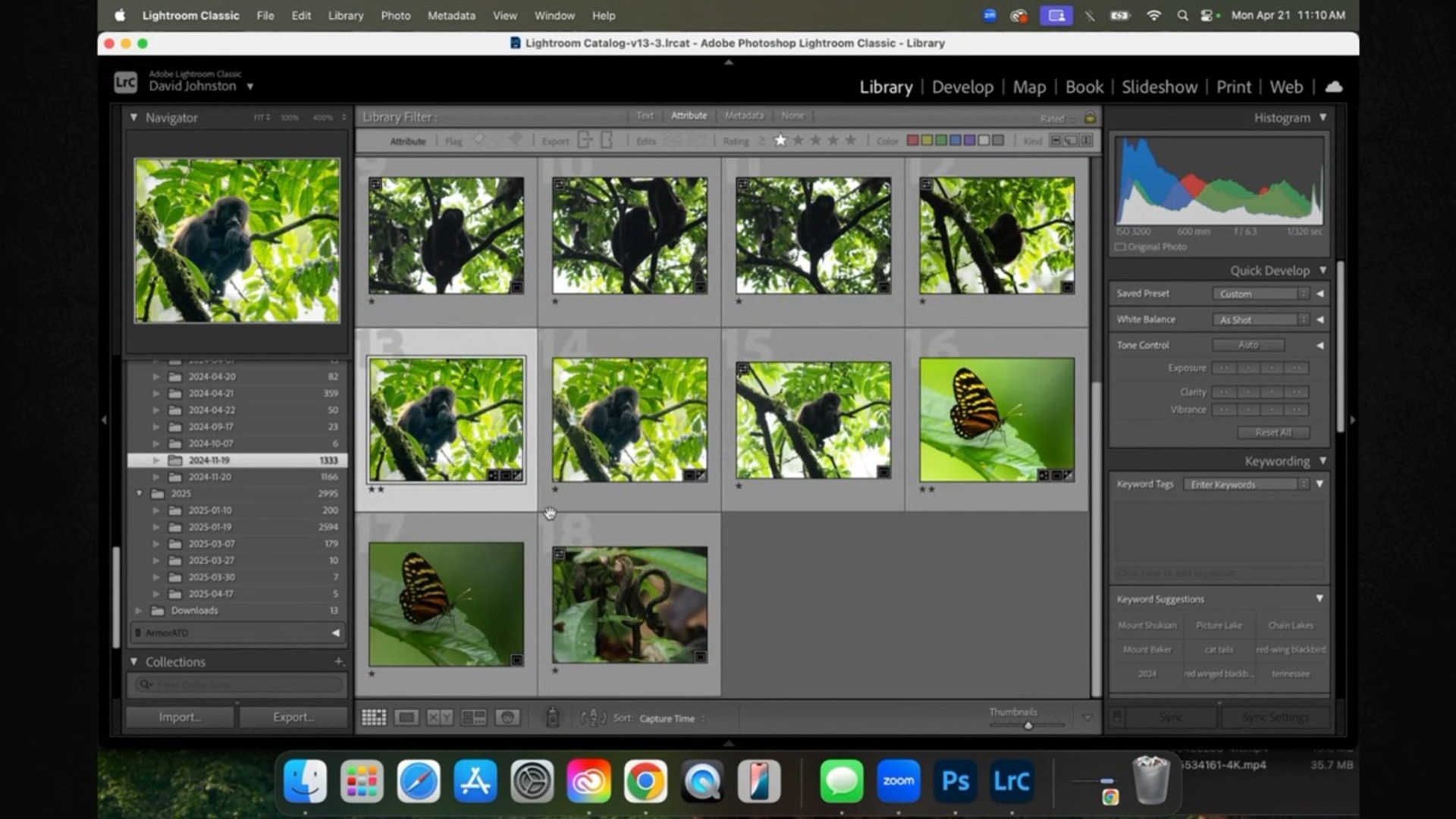Toggle the one-star rating filter
The width and height of the screenshot is (1456, 819).
780,140
